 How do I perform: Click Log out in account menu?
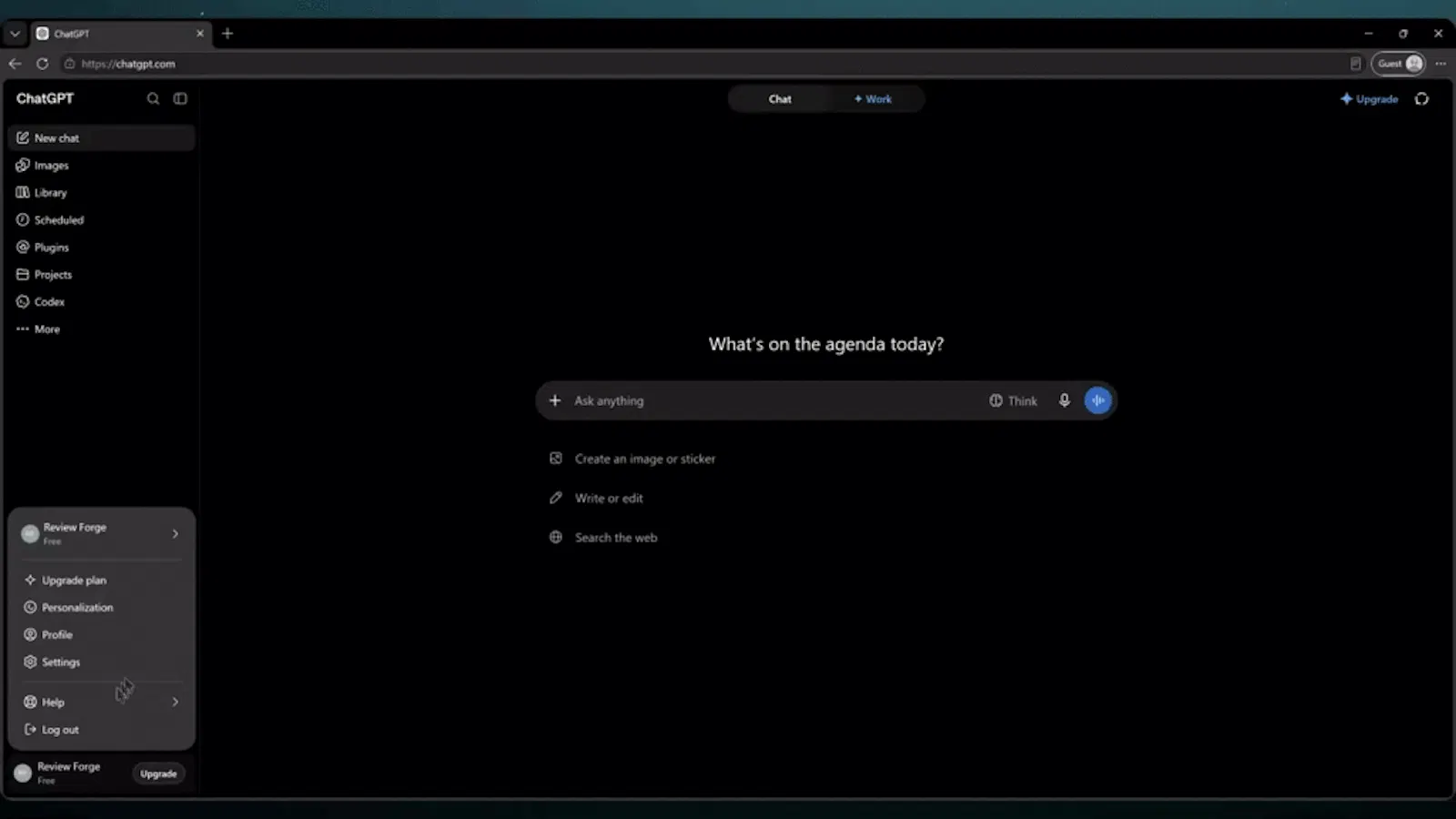click(x=102, y=730)
